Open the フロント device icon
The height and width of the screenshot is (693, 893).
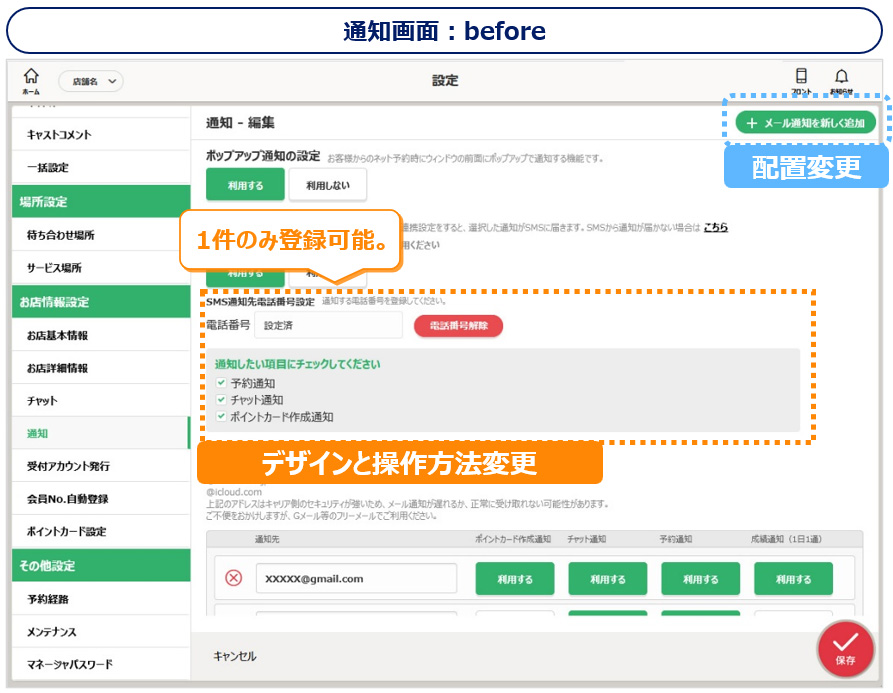801,78
